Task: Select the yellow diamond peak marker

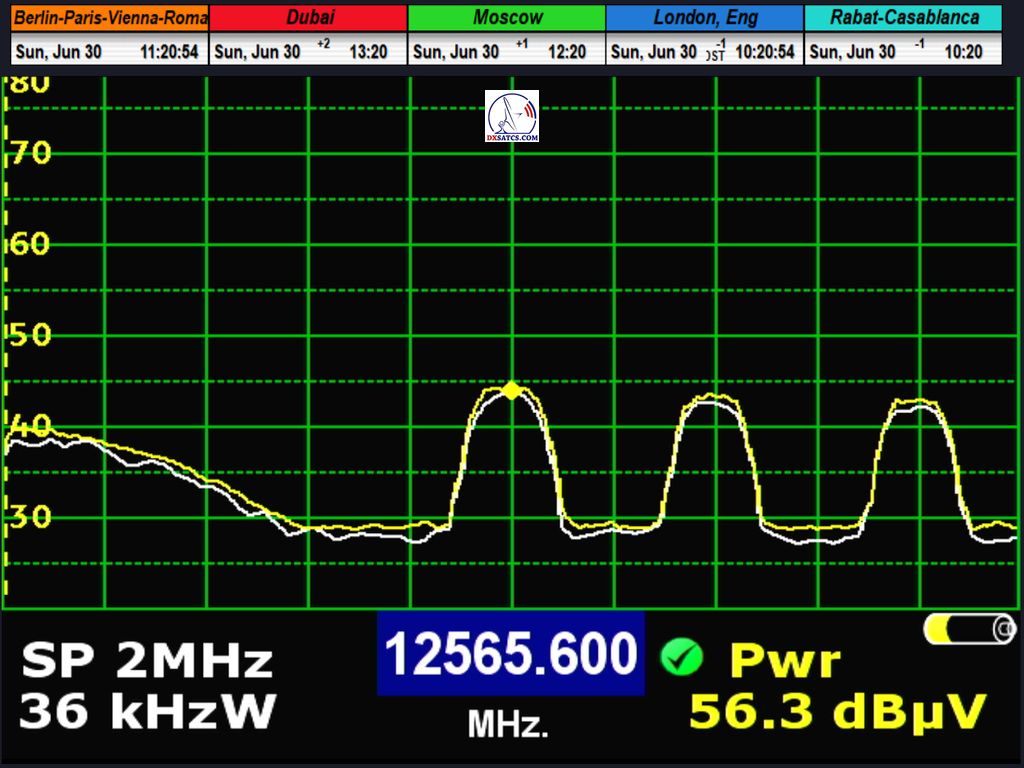Action: (x=512, y=390)
